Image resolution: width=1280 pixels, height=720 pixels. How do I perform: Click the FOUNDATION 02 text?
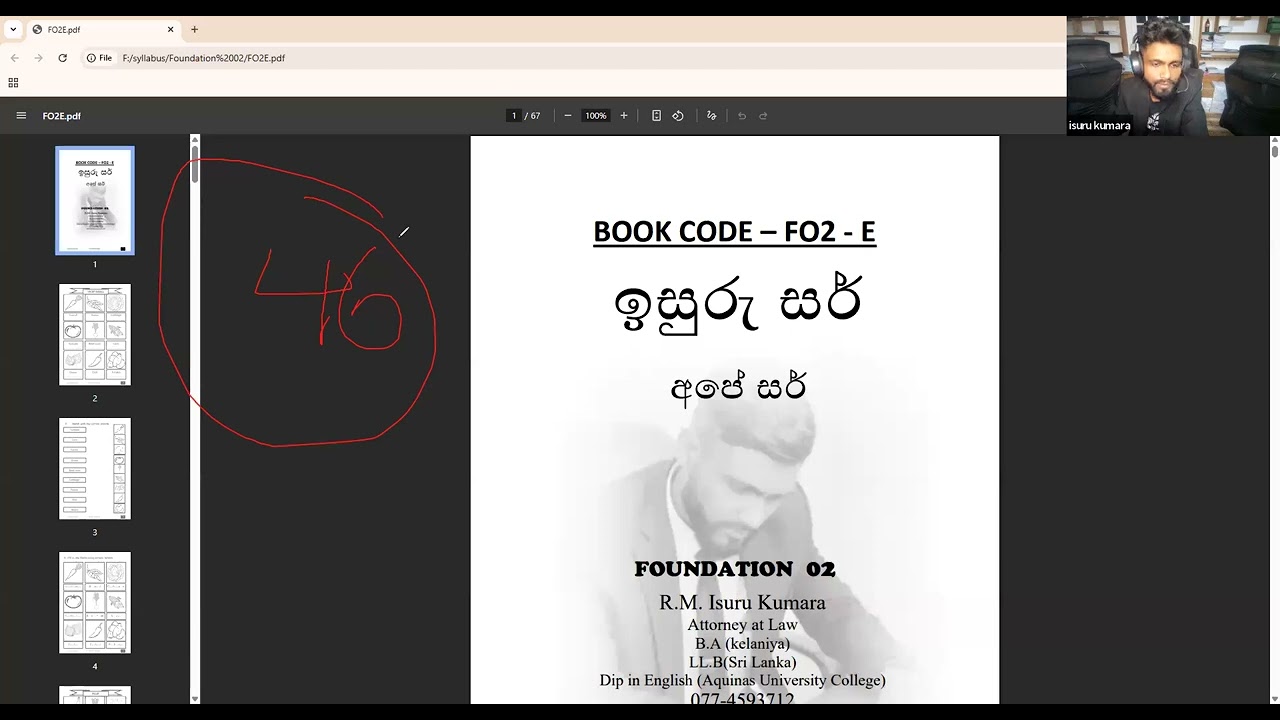pos(735,569)
